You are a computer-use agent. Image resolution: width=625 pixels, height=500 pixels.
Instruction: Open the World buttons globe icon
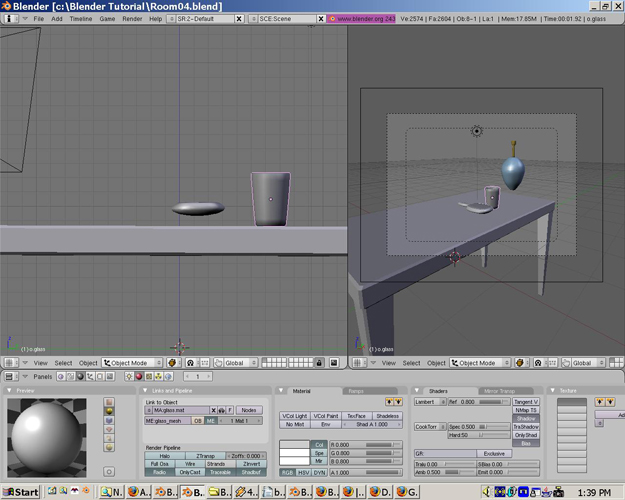coord(169,376)
